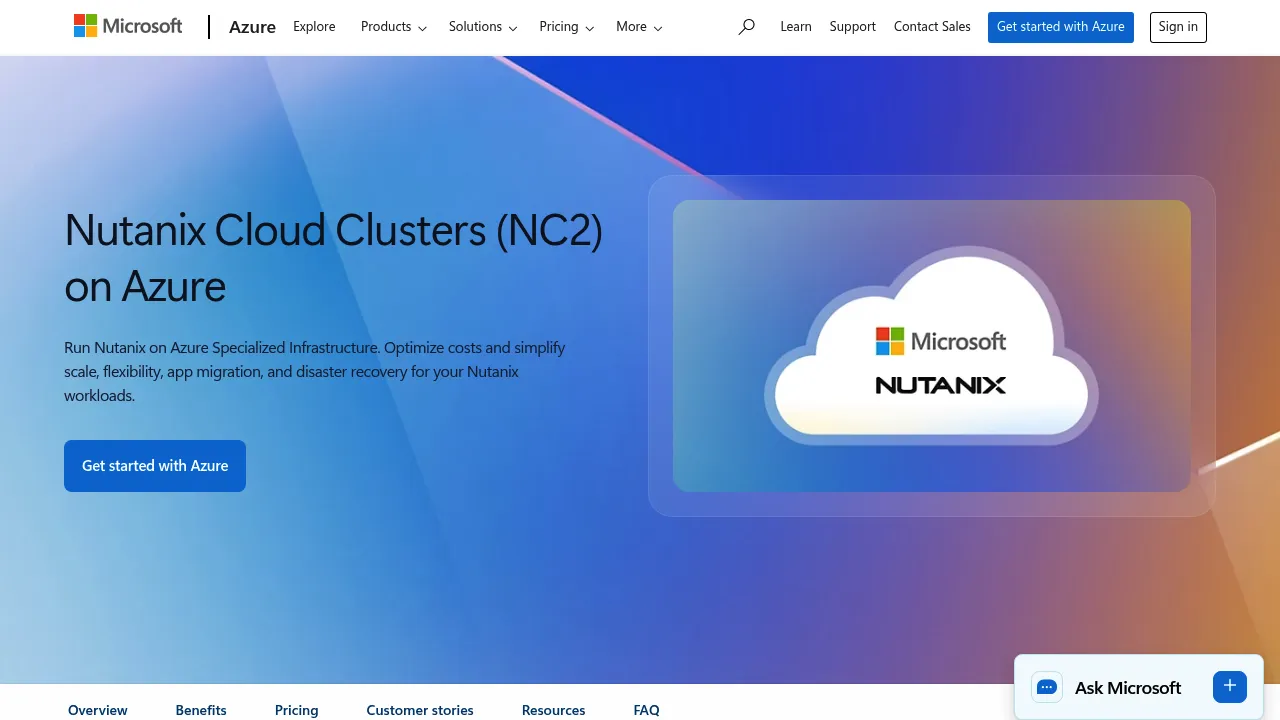The image size is (1280, 720).
Task: Jump to the Benefits tab
Action: [x=201, y=710]
